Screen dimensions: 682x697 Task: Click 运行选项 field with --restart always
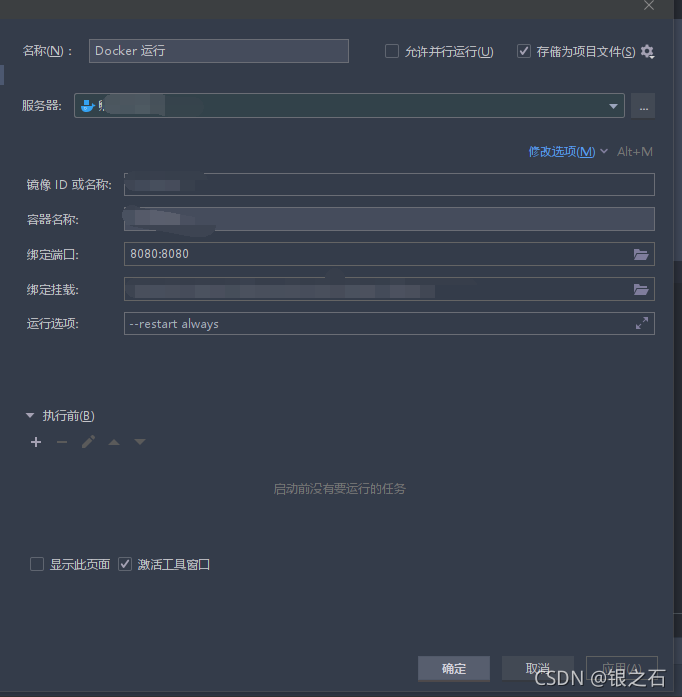(389, 323)
